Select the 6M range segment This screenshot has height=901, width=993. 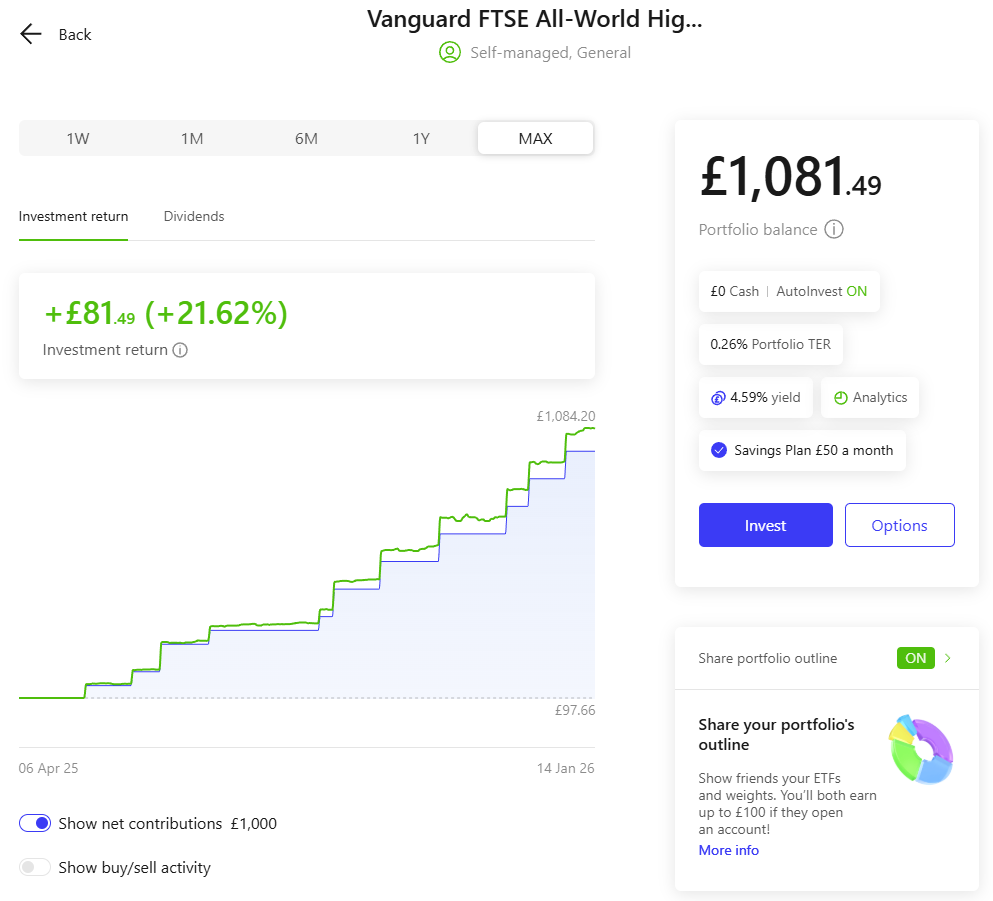tap(307, 138)
